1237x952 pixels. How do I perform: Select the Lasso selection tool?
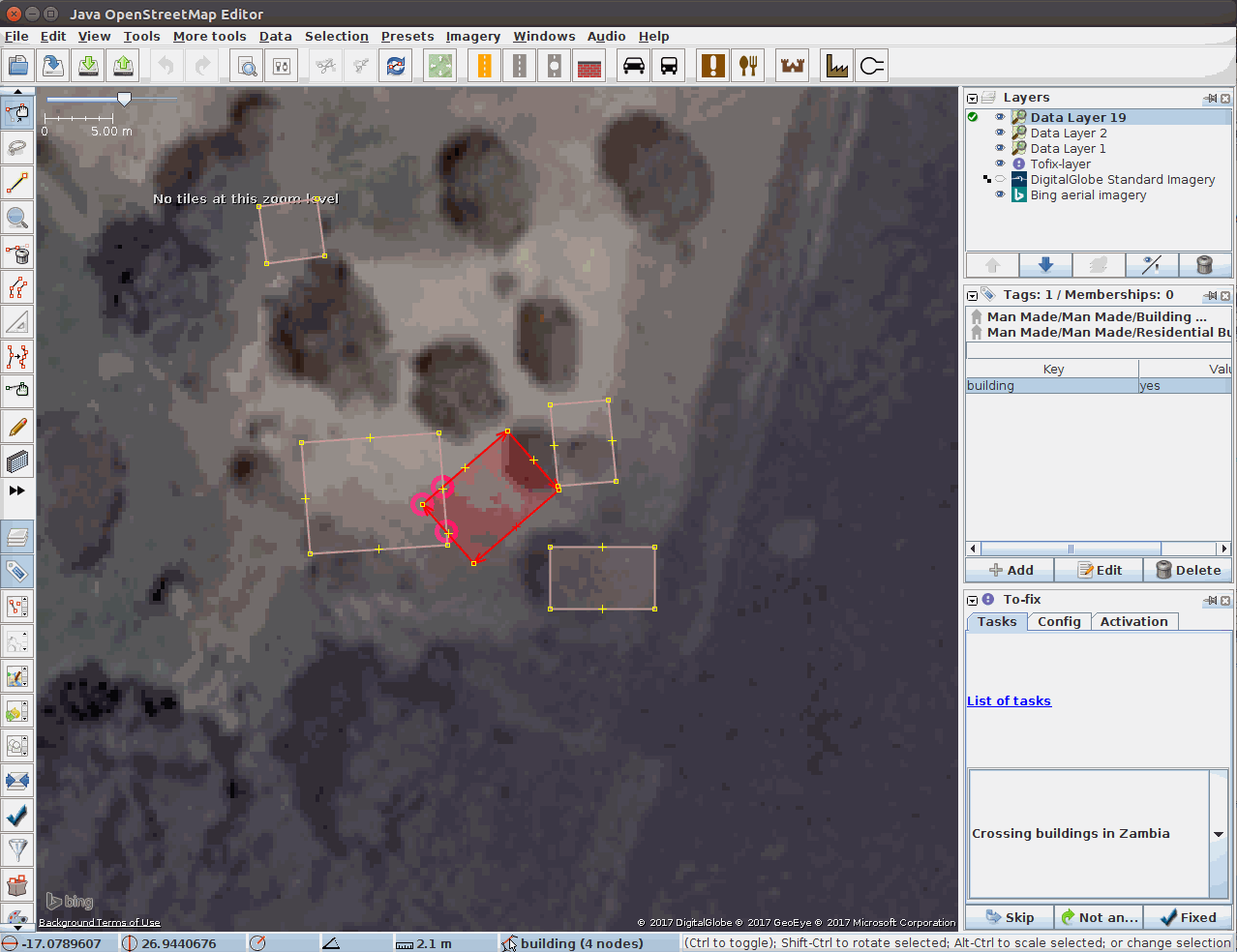(17, 148)
